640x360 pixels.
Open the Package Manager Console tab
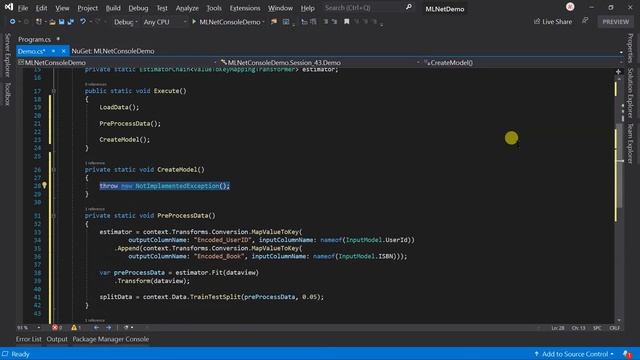(111, 339)
